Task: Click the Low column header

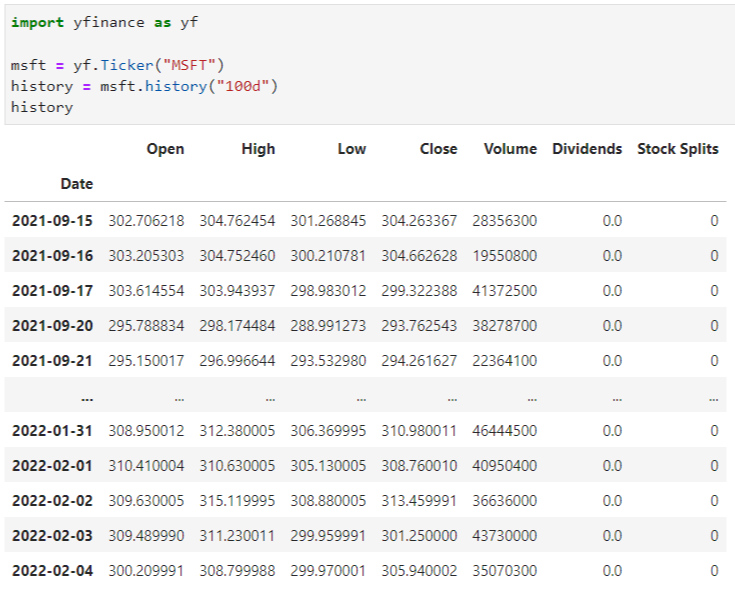Action: tap(352, 149)
